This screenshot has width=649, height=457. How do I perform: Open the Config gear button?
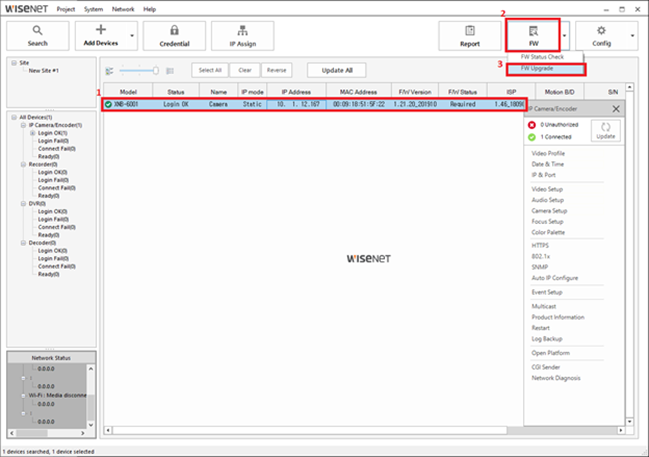[601, 36]
